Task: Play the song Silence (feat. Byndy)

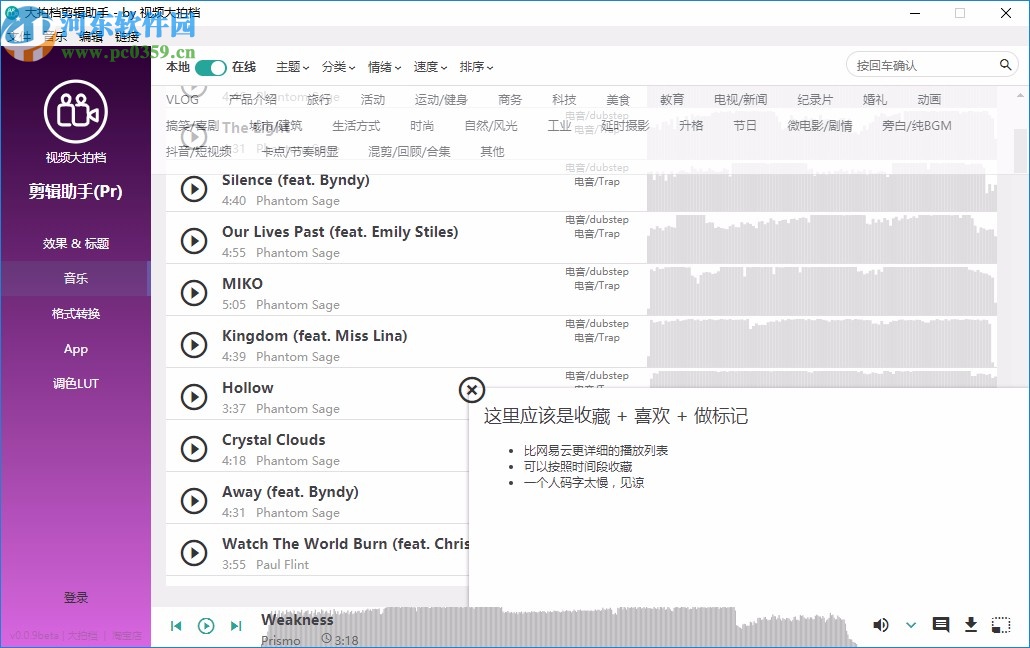Action: tap(194, 189)
